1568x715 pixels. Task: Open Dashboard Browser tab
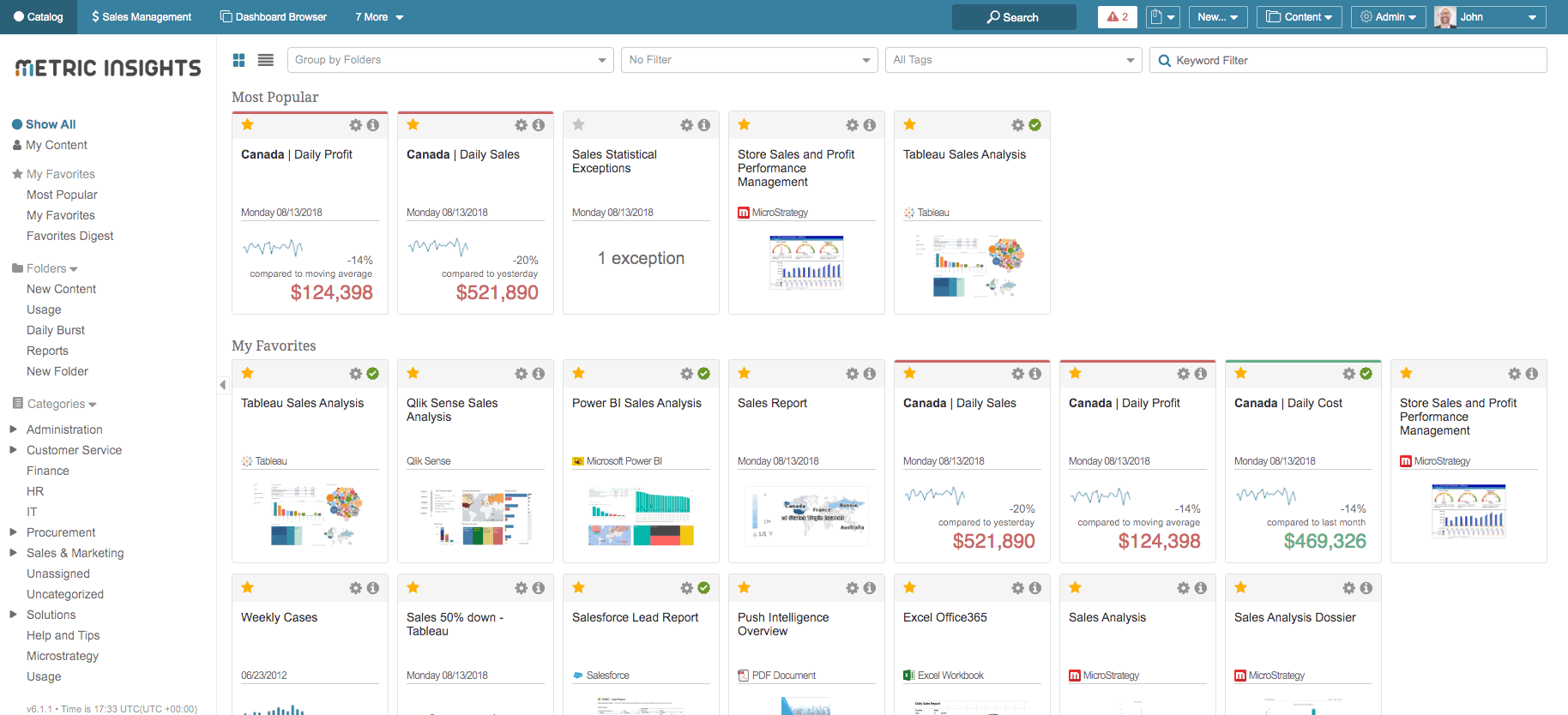pos(274,17)
